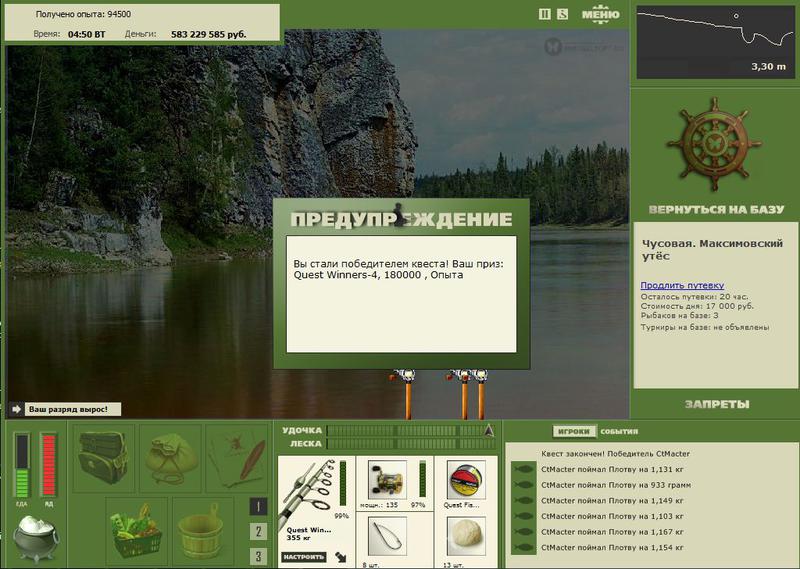The width and height of the screenshot is (800, 569).
Task: Click 'Получено опыта: 94500' text
Action: (83, 14)
